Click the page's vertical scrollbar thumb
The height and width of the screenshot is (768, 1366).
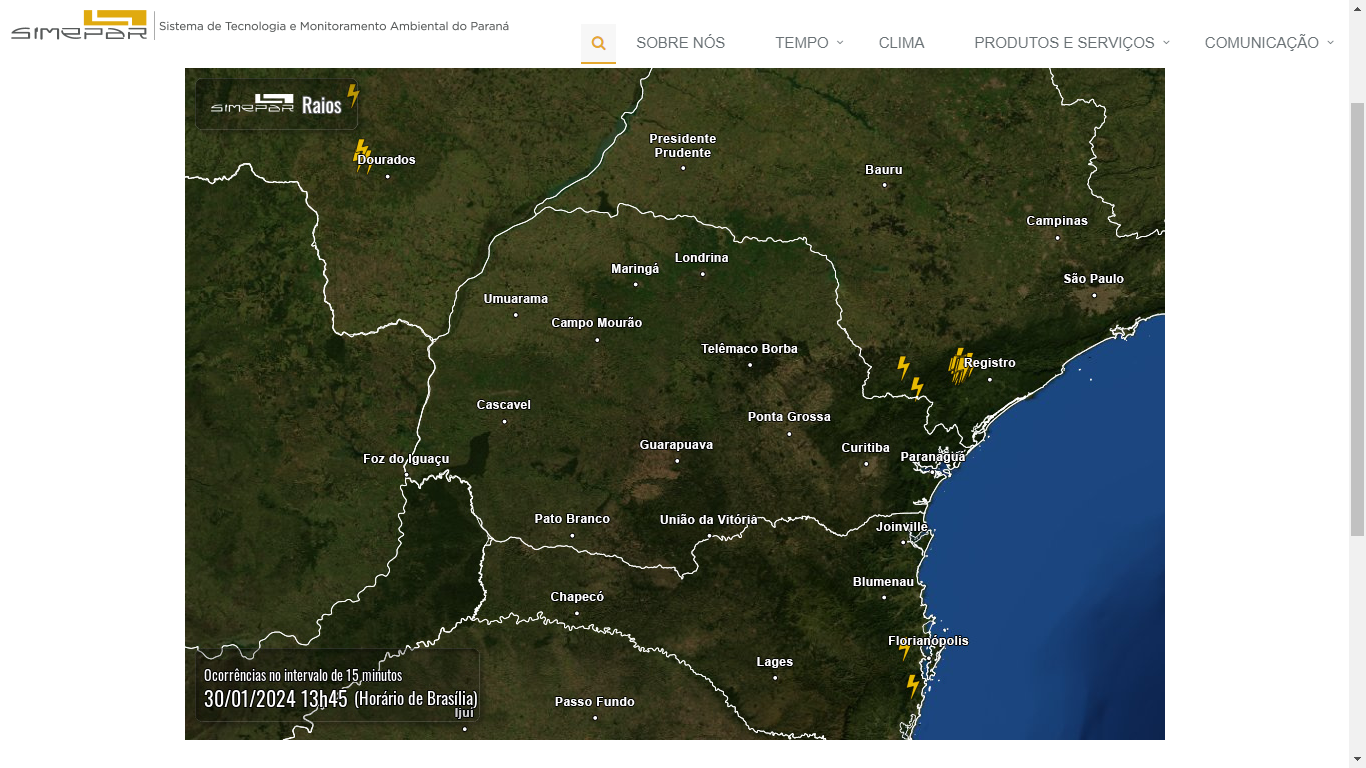[x=1357, y=320]
